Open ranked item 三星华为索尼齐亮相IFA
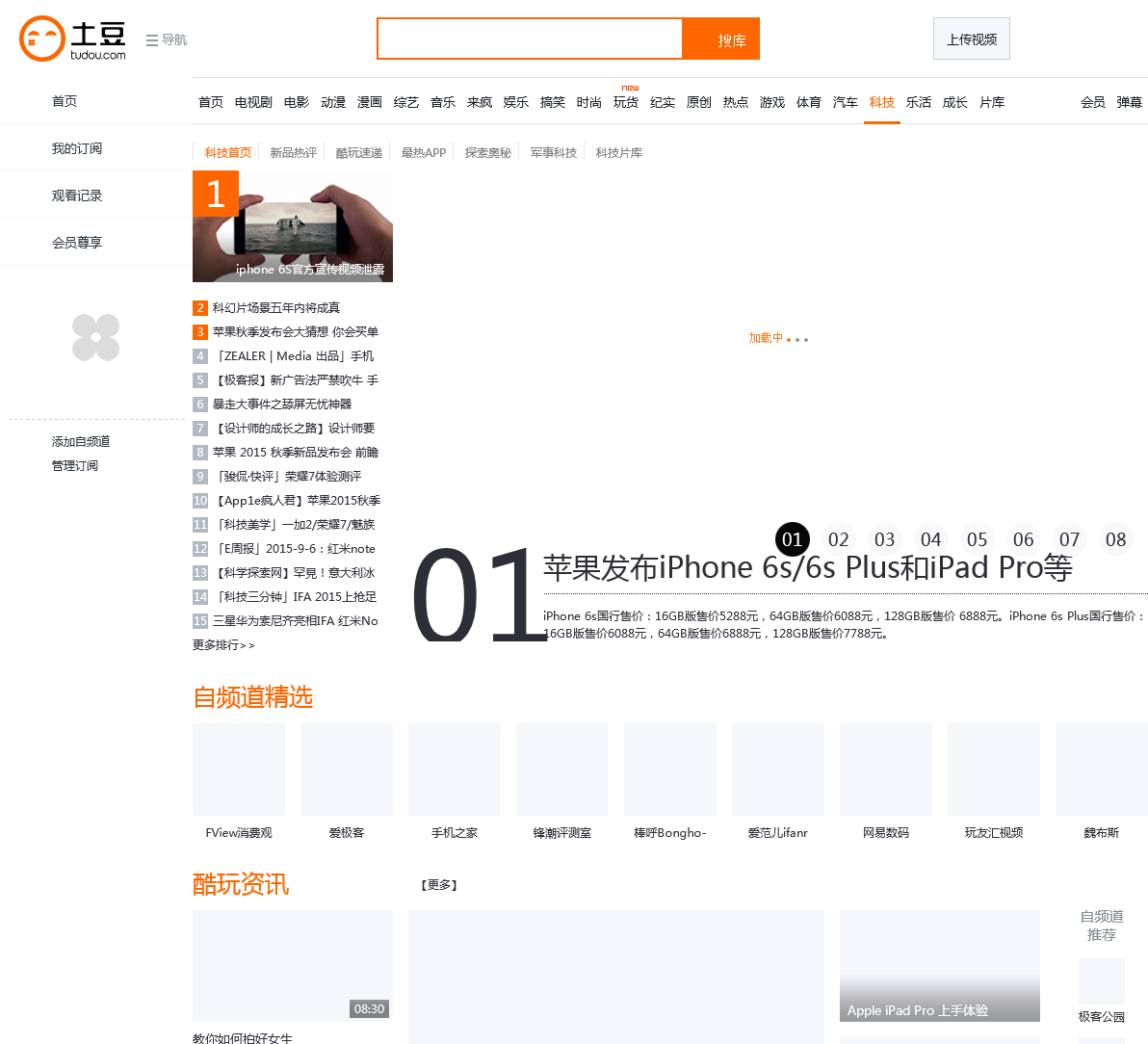The height and width of the screenshot is (1044, 1148). [296, 621]
